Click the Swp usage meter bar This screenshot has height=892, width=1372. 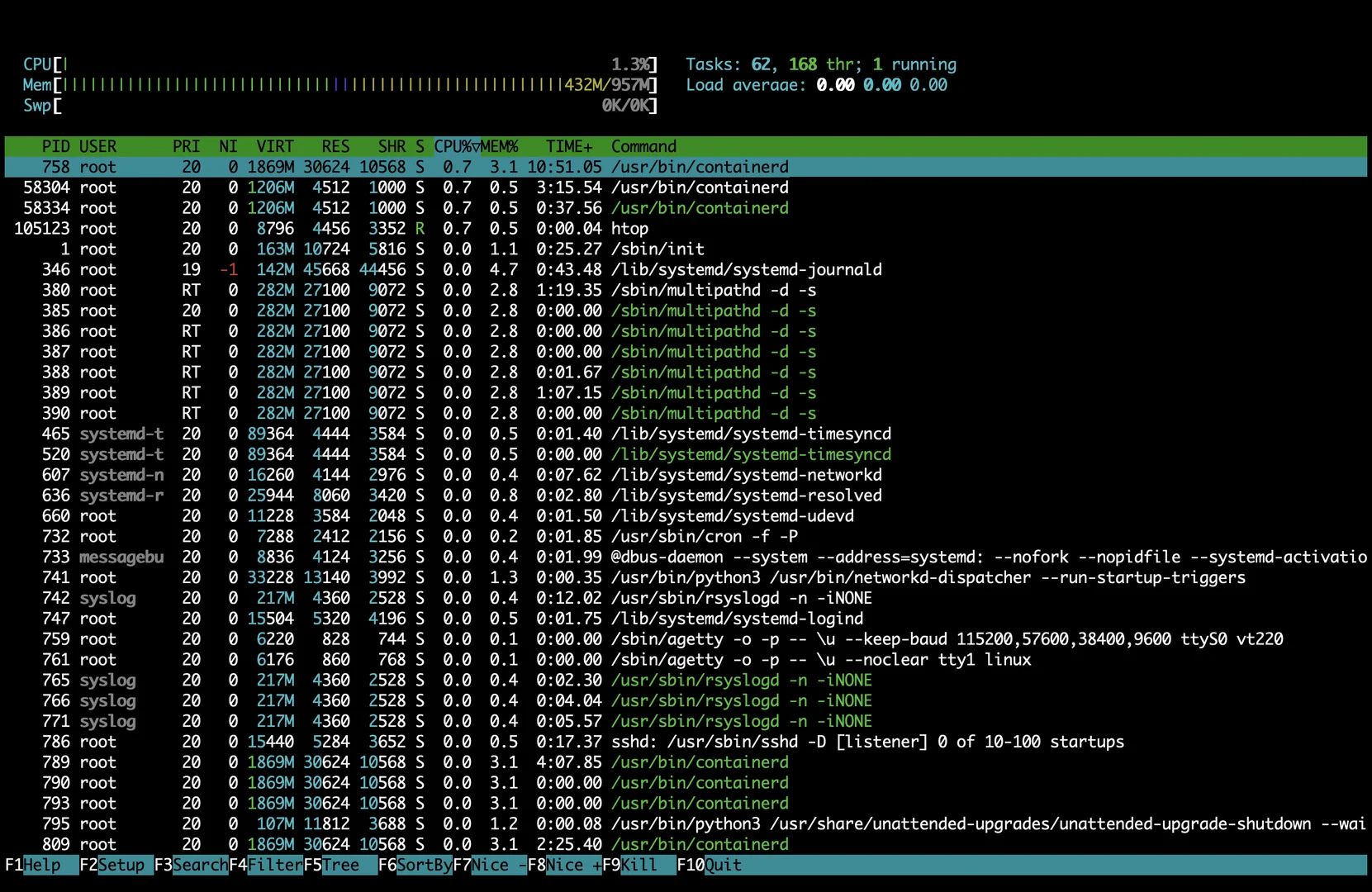pos(340,106)
